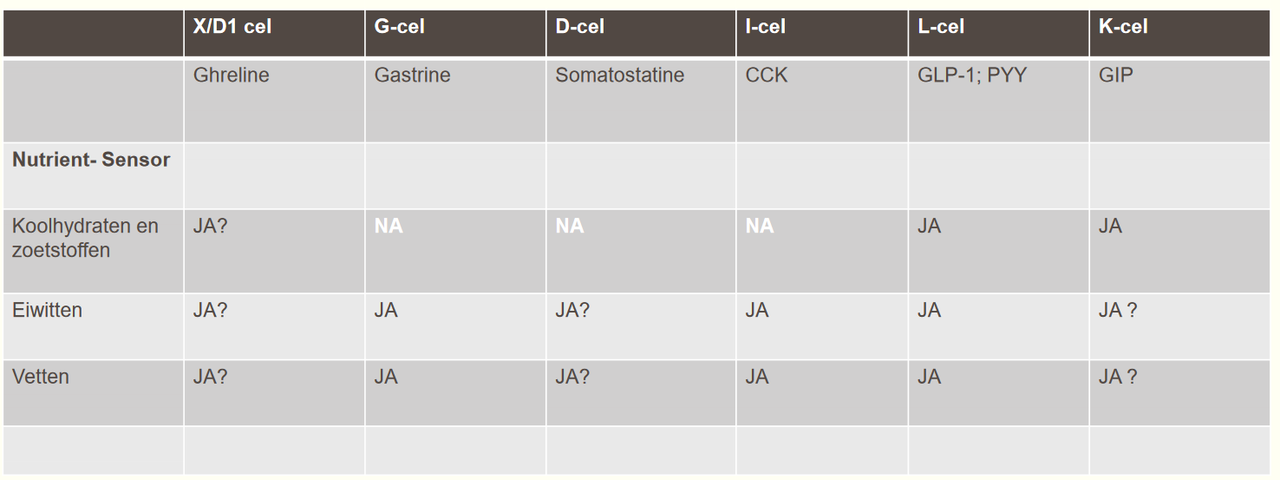Viewport: 1280px width, 480px height.
Task: Click the GLP-1; PYY cell
Action: tap(972, 75)
